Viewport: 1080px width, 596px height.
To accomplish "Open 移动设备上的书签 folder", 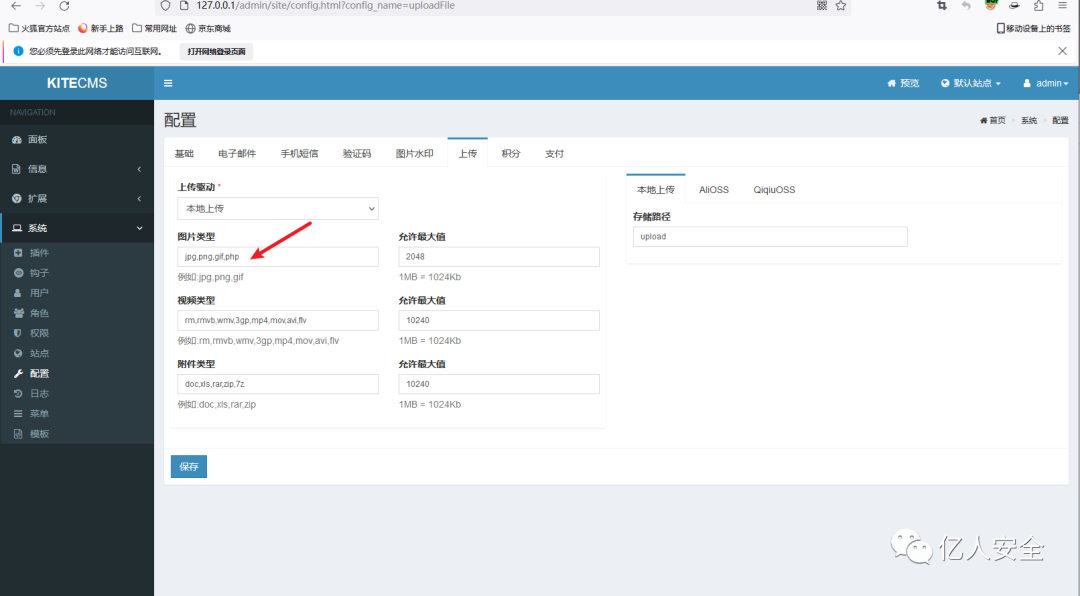I will point(1034,28).
